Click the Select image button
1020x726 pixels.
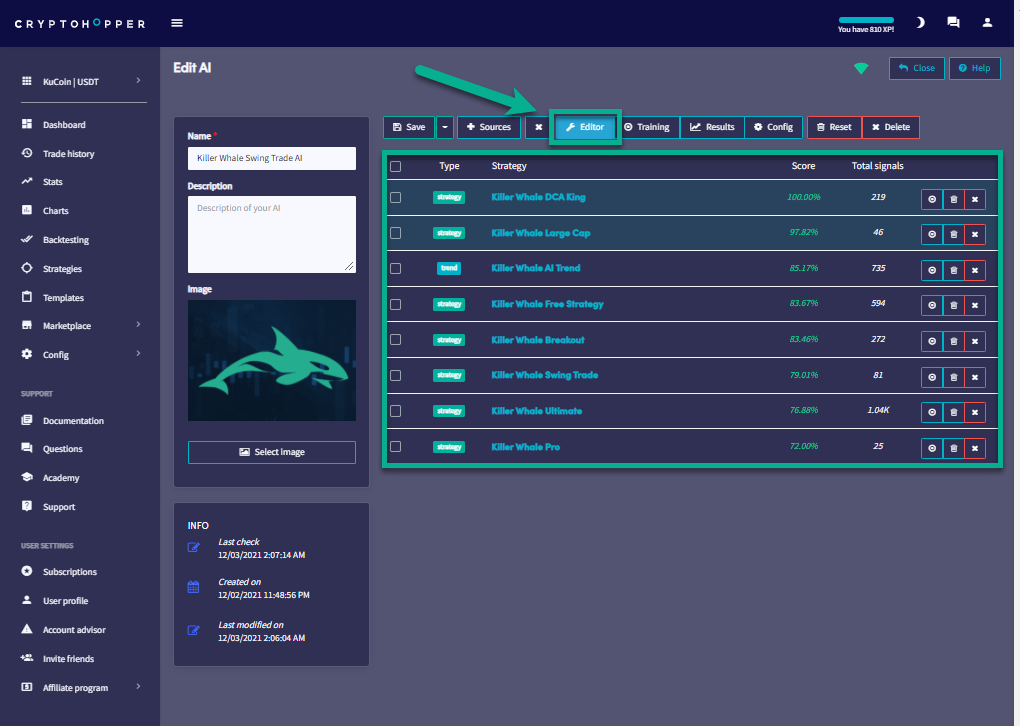click(271, 452)
